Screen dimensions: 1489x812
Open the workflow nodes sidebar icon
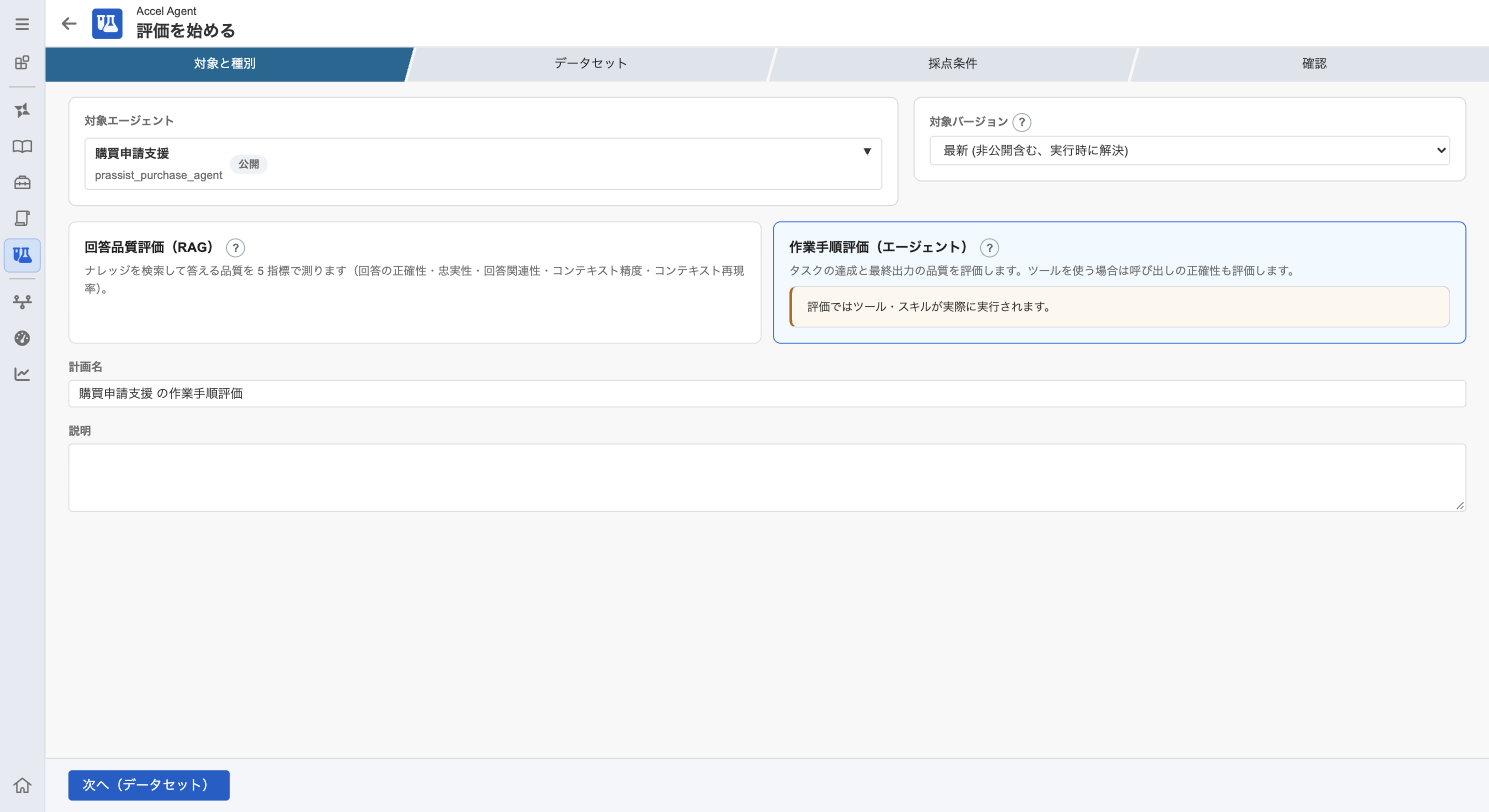pos(22,302)
